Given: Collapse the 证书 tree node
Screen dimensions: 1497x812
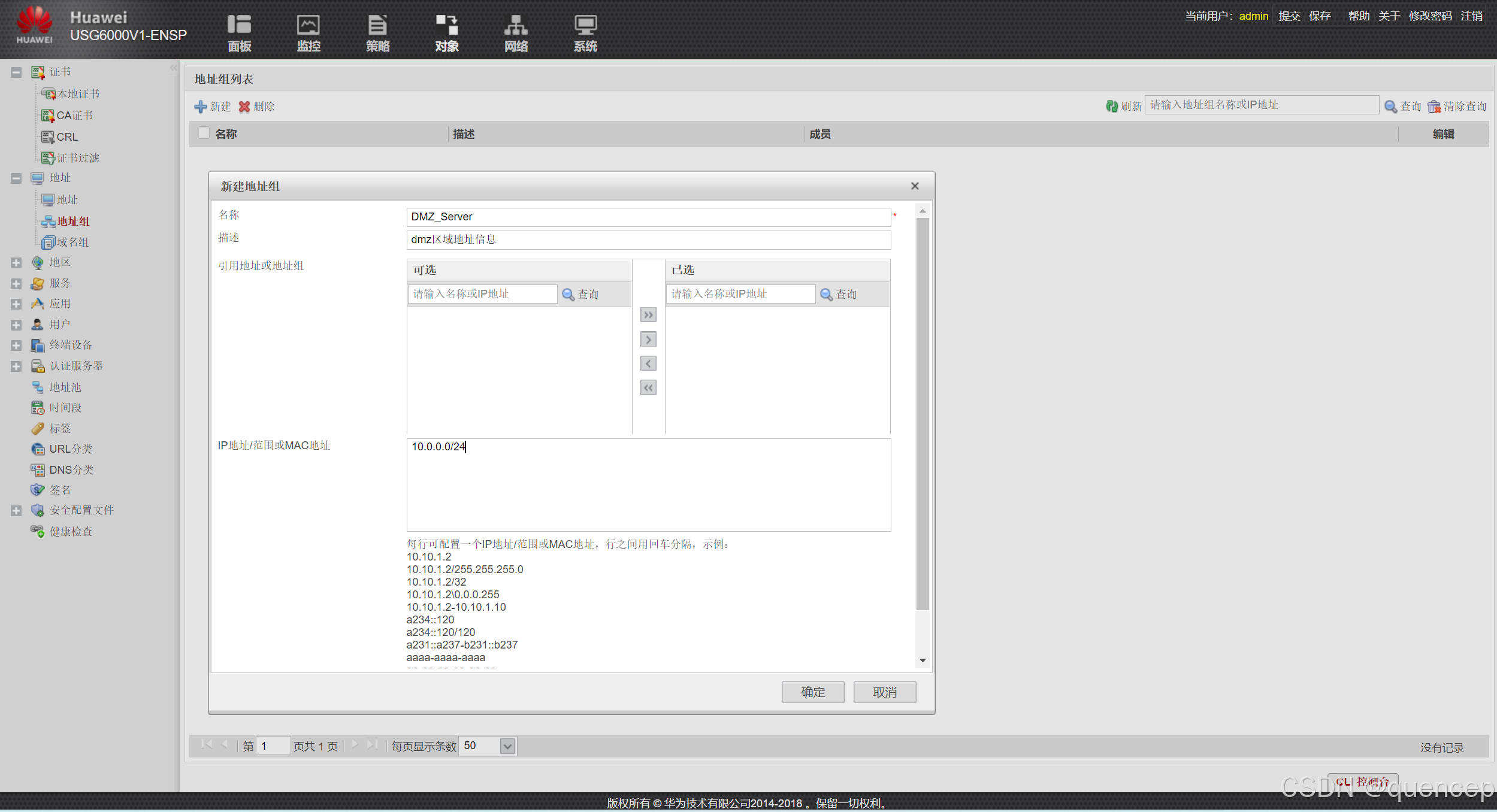Looking at the screenshot, I should 16,72.
